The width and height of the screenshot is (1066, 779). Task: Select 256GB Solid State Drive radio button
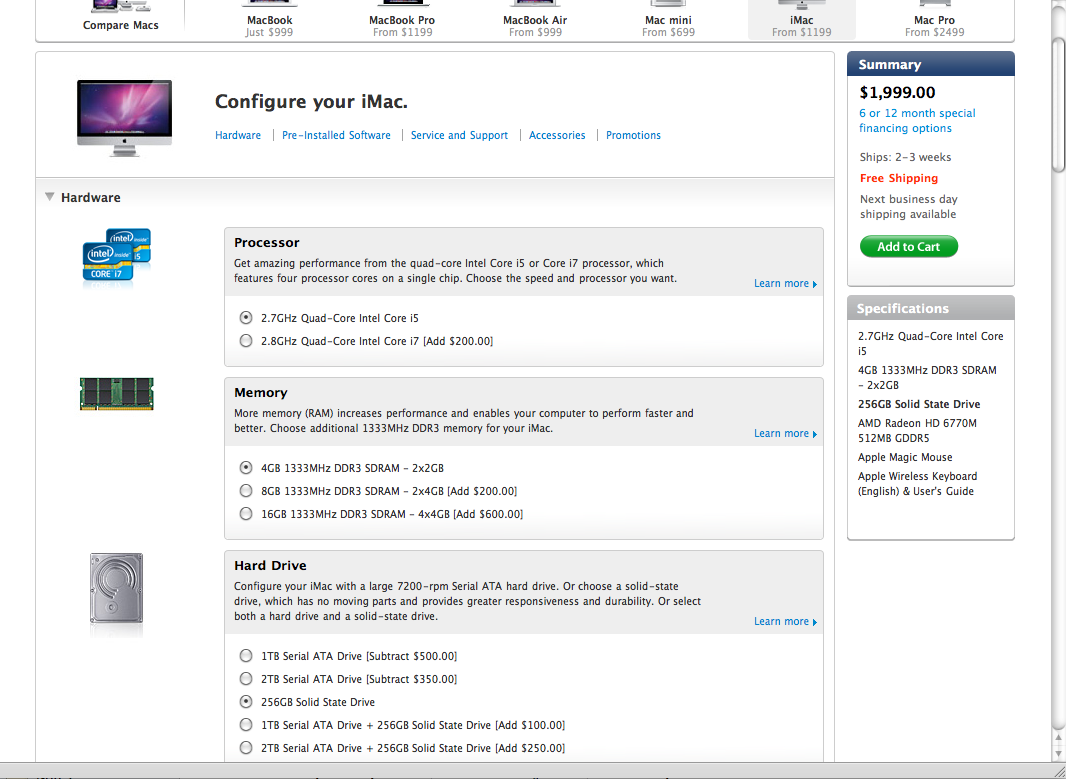[246, 702]
